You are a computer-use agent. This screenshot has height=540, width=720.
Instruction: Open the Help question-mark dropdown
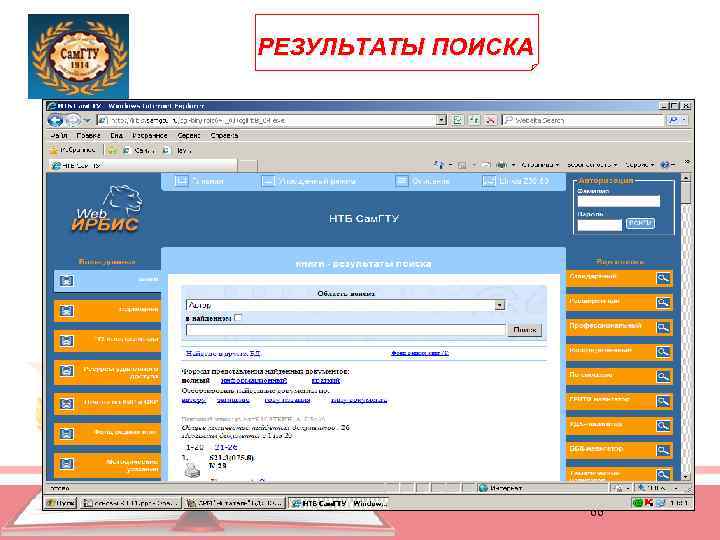tap(667, 164)
